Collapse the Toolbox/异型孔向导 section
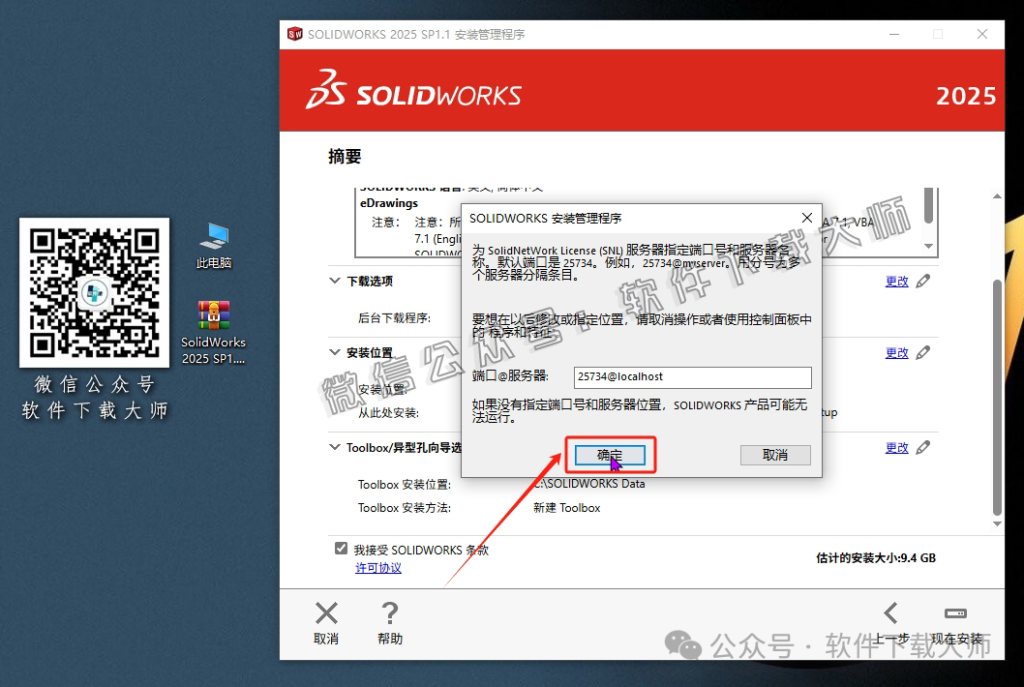1024x687 pixels. (334, 447)
